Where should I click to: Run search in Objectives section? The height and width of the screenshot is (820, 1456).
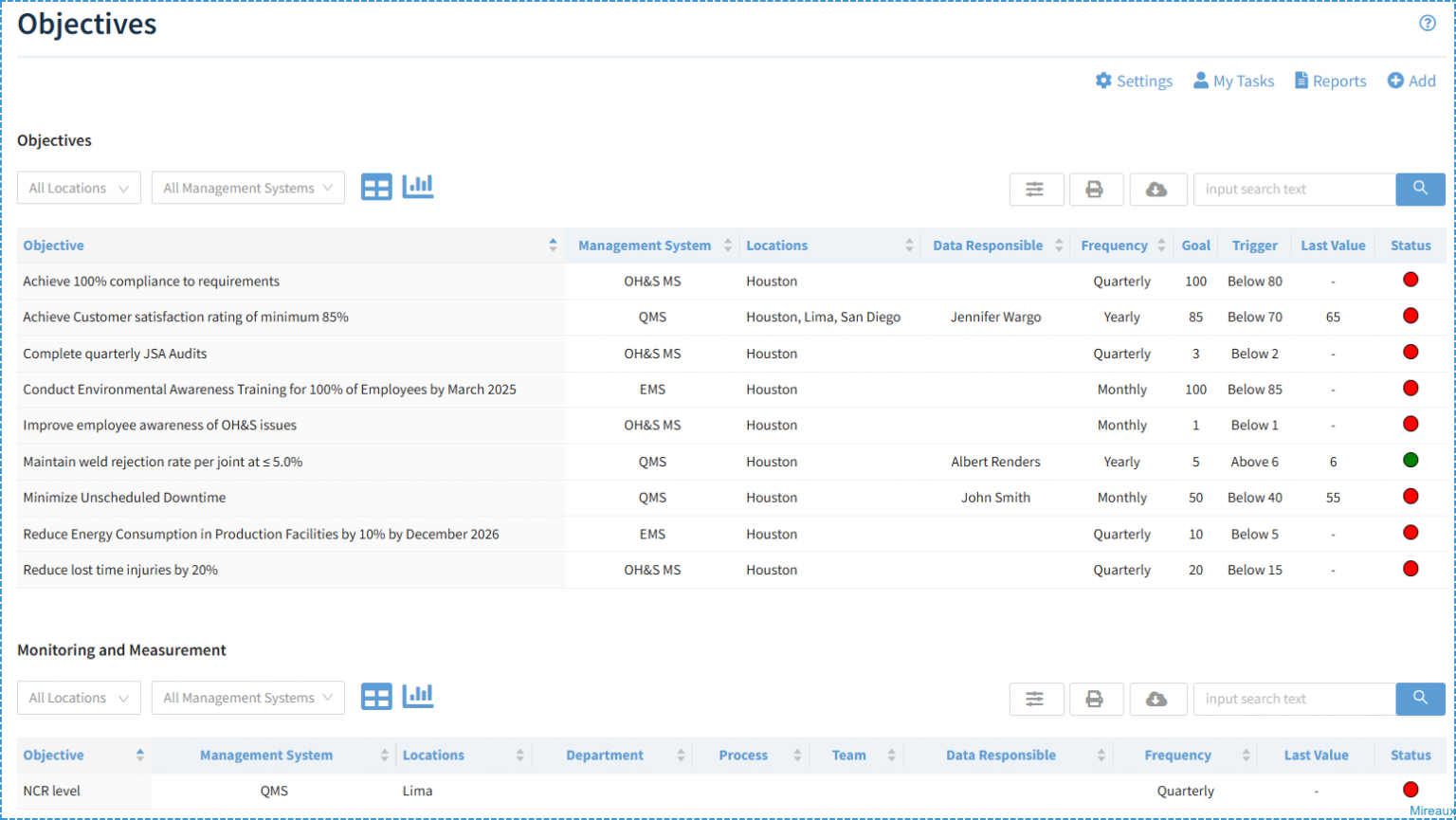[x=1420, y=190]
